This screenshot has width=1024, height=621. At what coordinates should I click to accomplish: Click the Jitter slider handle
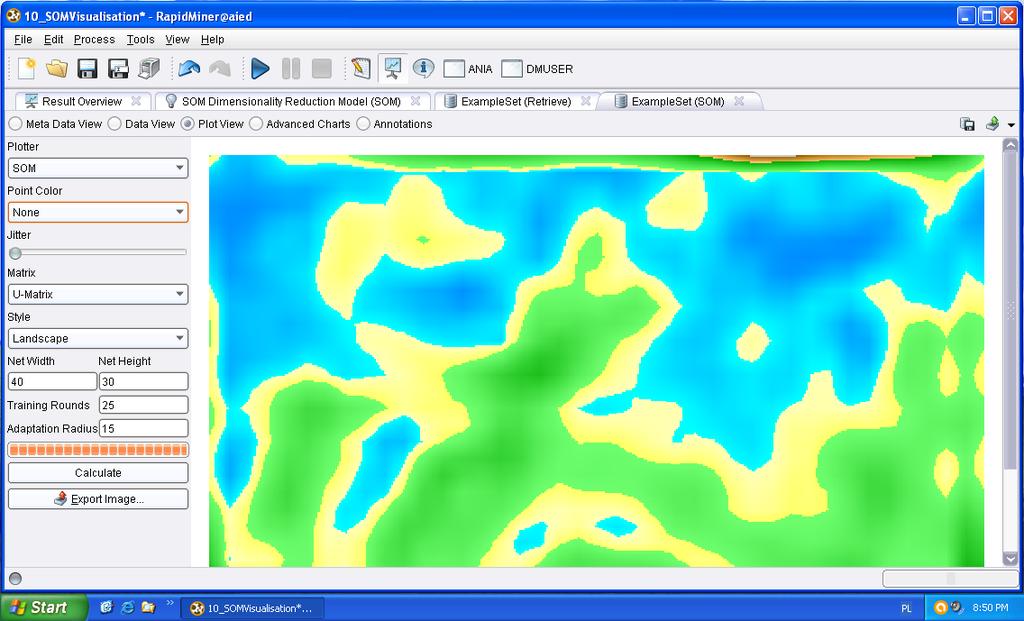coord(15,253)
